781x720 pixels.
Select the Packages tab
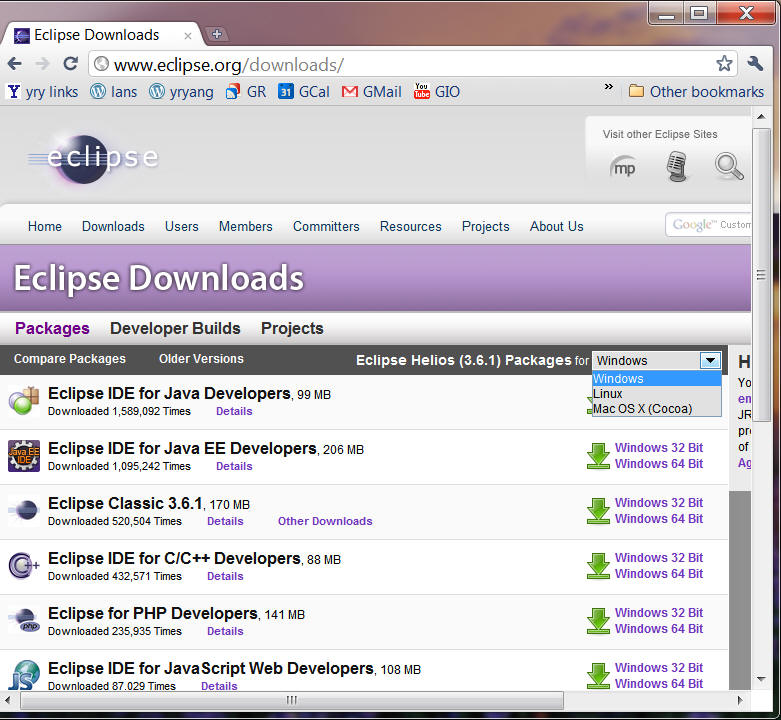point(52,329)
